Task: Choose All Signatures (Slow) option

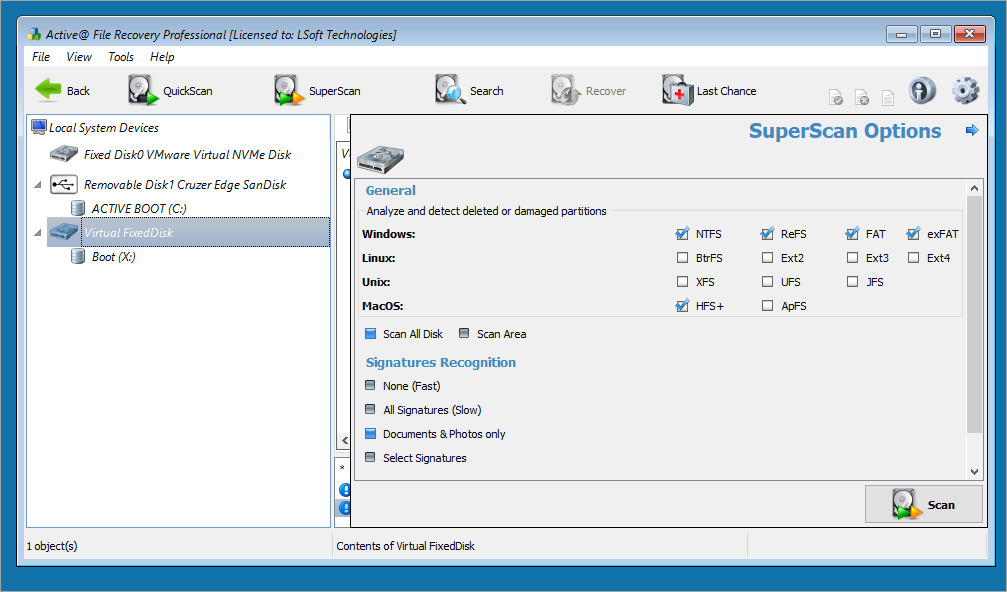Action: [x=370, y=409]
